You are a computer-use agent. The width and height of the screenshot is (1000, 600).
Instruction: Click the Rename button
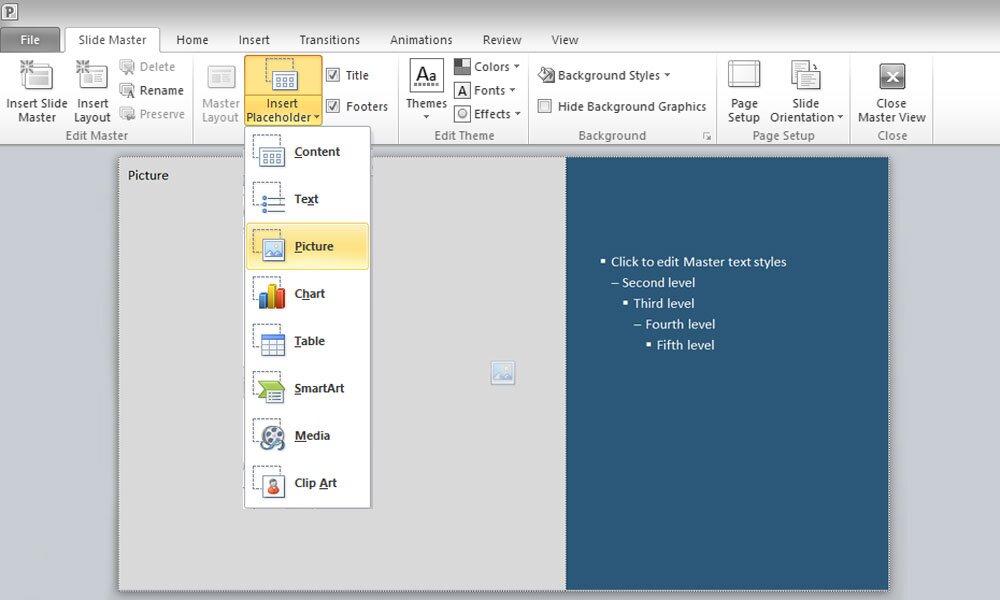(x=151, y=90)
